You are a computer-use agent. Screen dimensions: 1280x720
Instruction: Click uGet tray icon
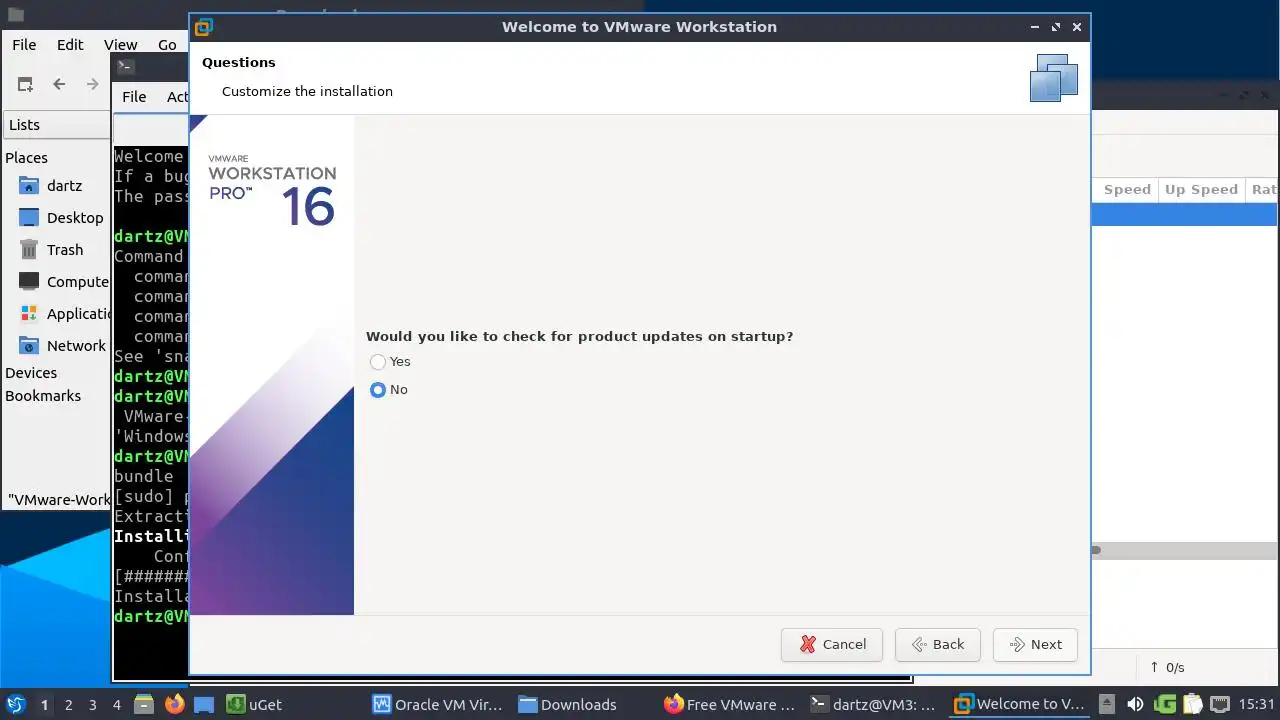coord(1165,704)
